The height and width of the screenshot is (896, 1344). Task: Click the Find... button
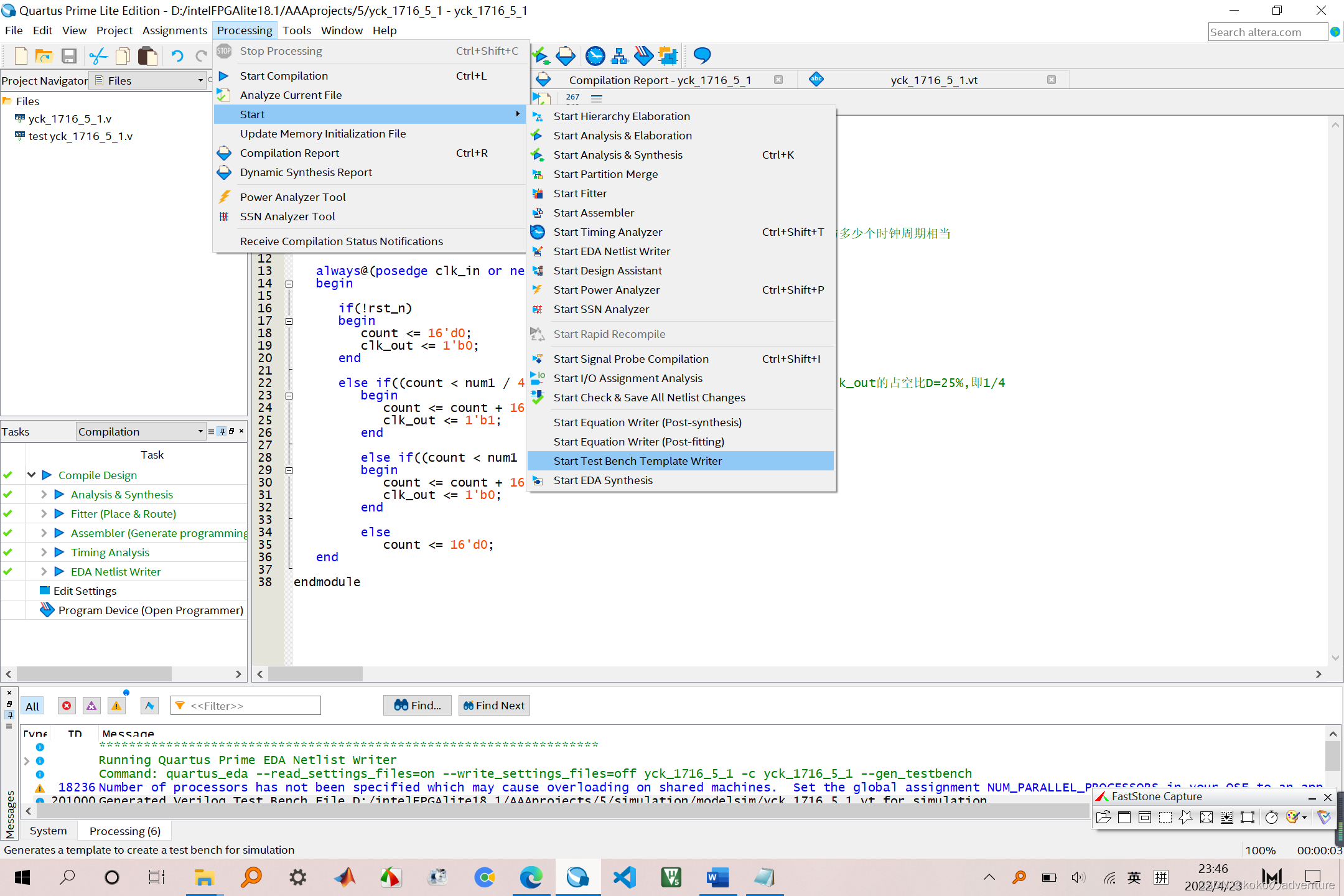click(417, 705)
